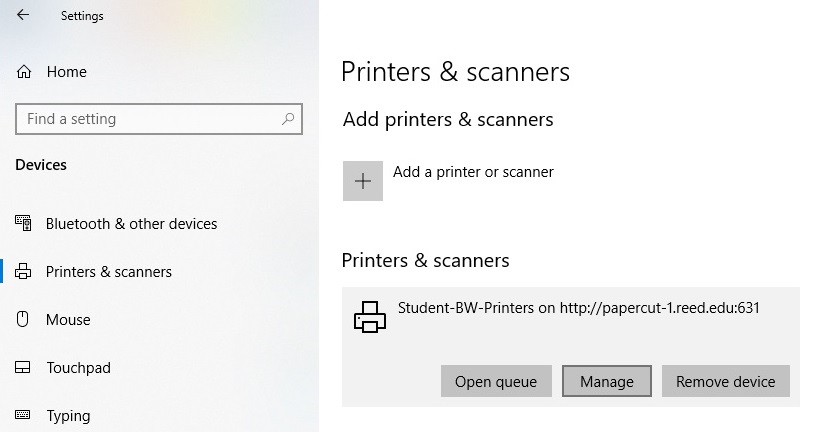Screen dimensions: 834x432
Task: Click the Typing keyboard icon
Action: click(24, 416)
